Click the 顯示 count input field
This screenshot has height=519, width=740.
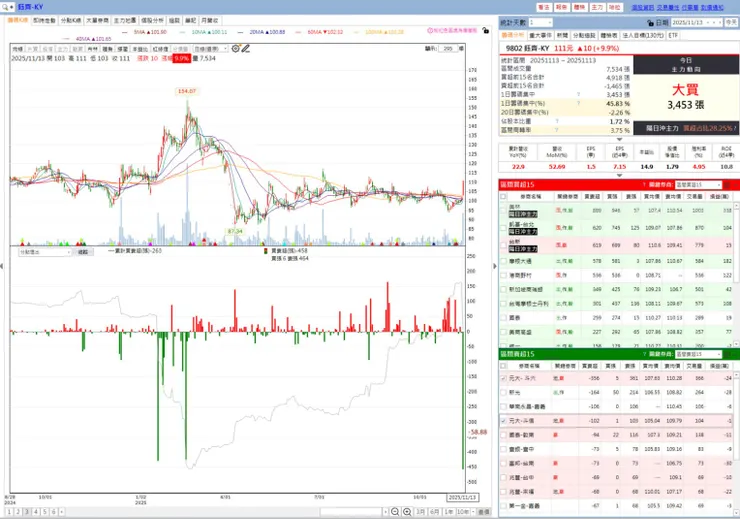click(448, 49)
